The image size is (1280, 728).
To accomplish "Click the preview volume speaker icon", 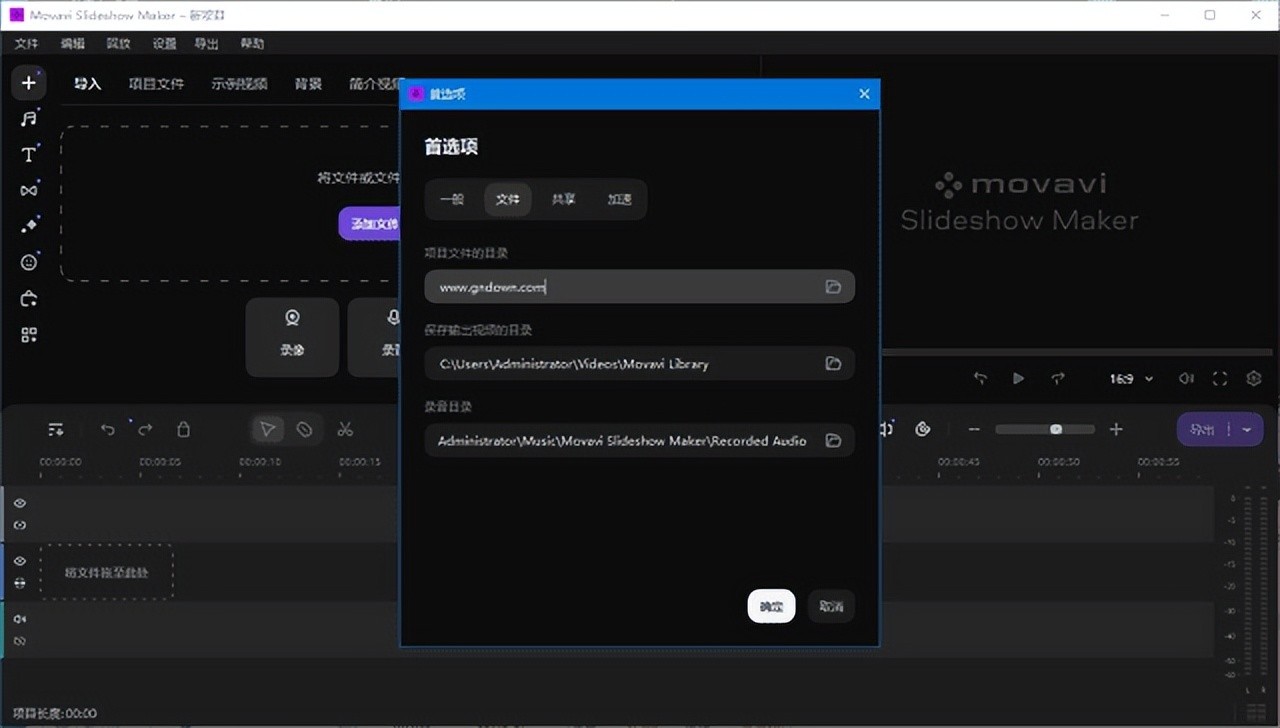I will pyautogui.click(x=1186, y=379).
